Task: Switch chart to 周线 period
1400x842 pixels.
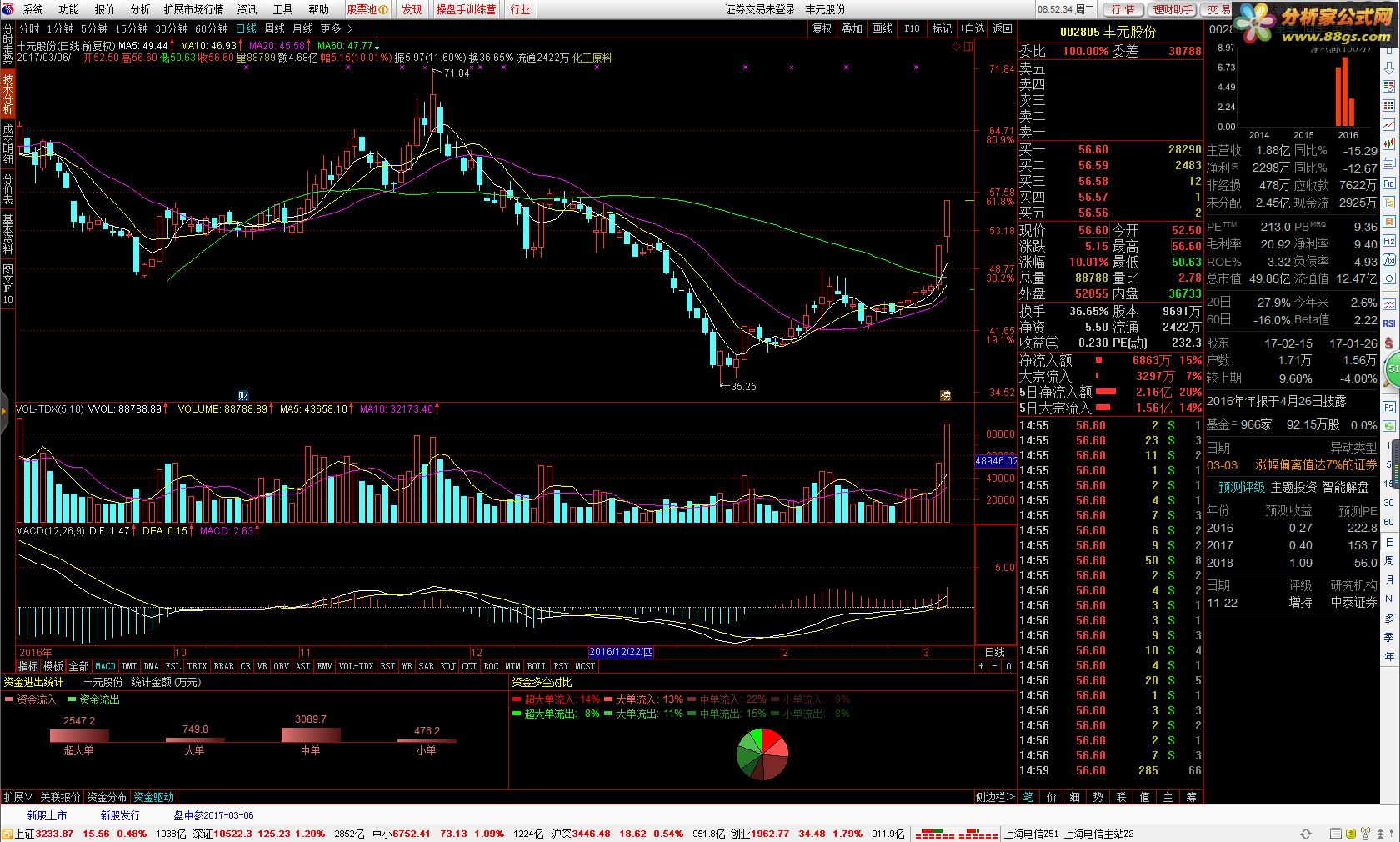Action: (274, 28)
